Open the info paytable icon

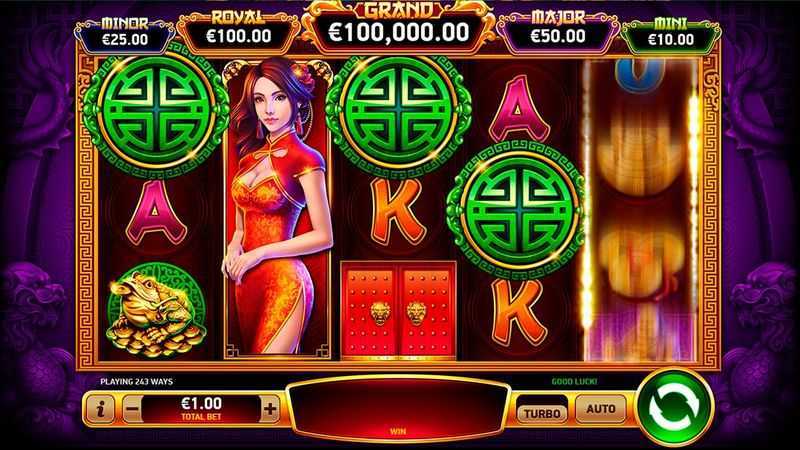point(100,408)
